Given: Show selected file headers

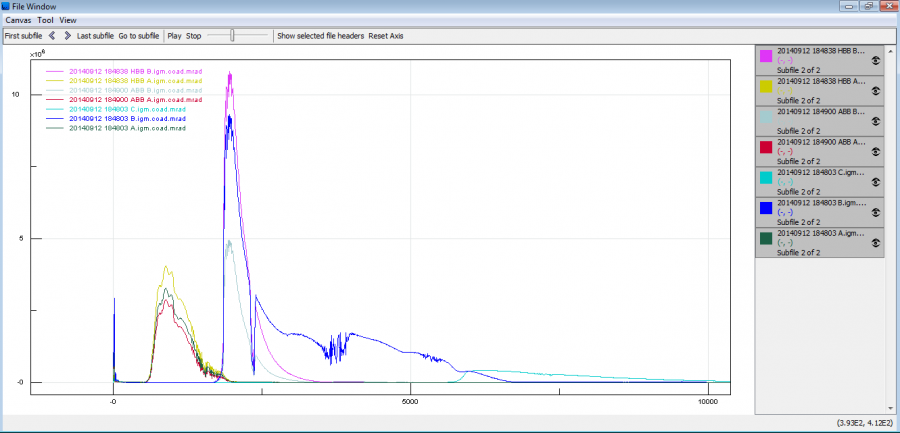Looking at the screenshot, I should [x=321, y=36].
